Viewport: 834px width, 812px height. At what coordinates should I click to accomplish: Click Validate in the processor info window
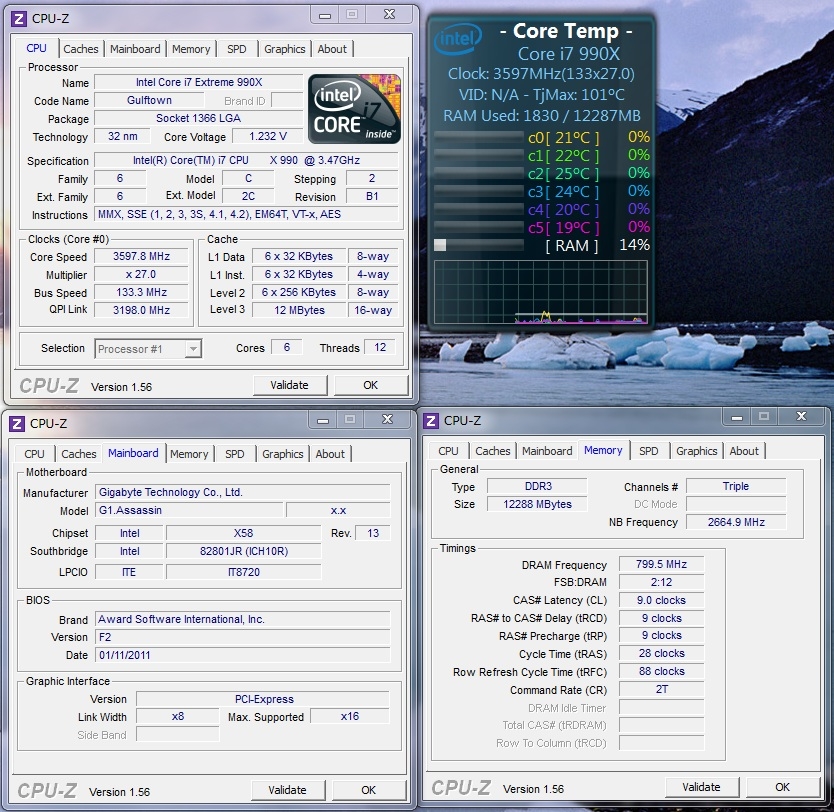(x=289, y=385)
